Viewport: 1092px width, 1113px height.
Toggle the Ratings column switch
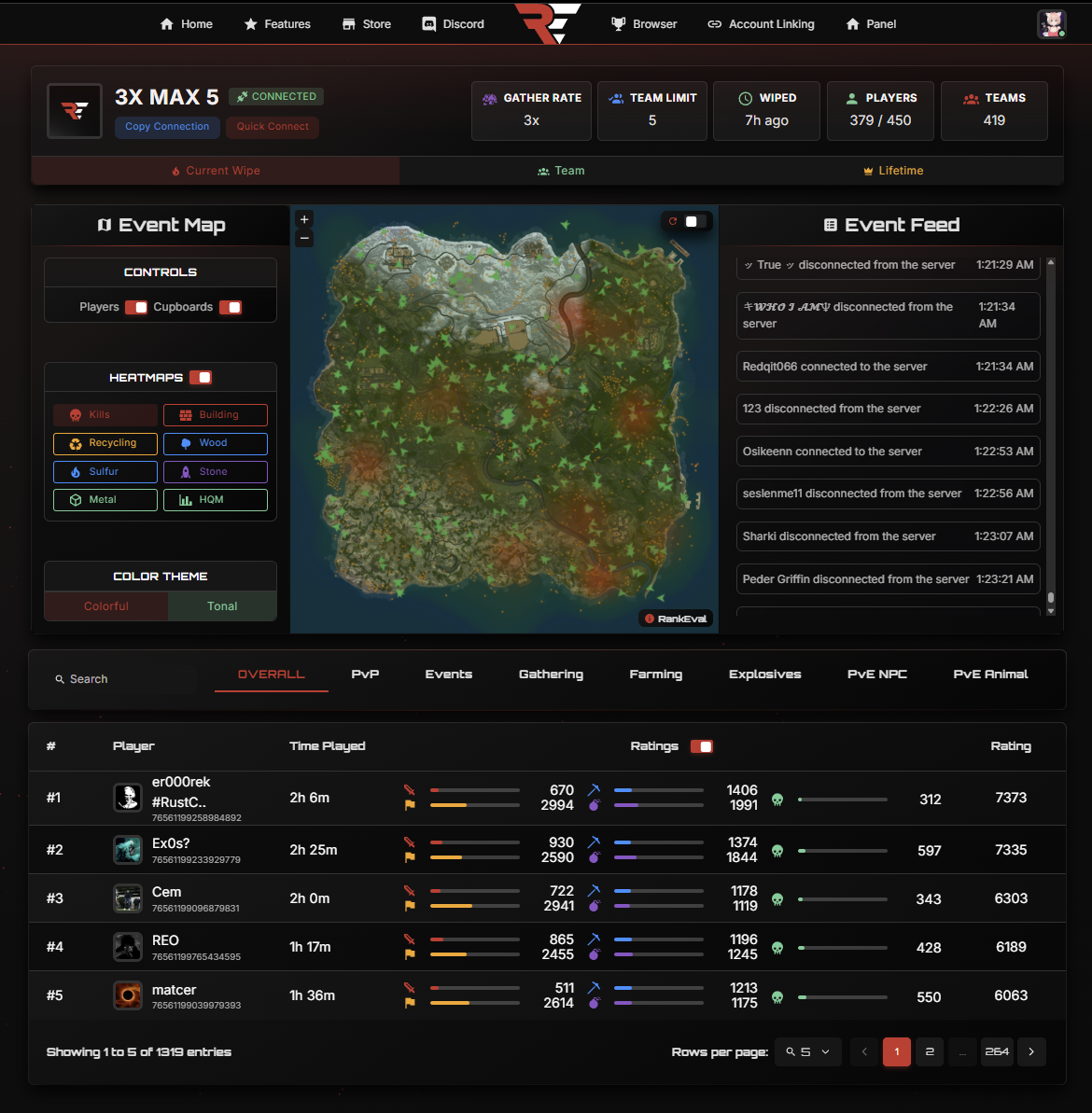701,746
